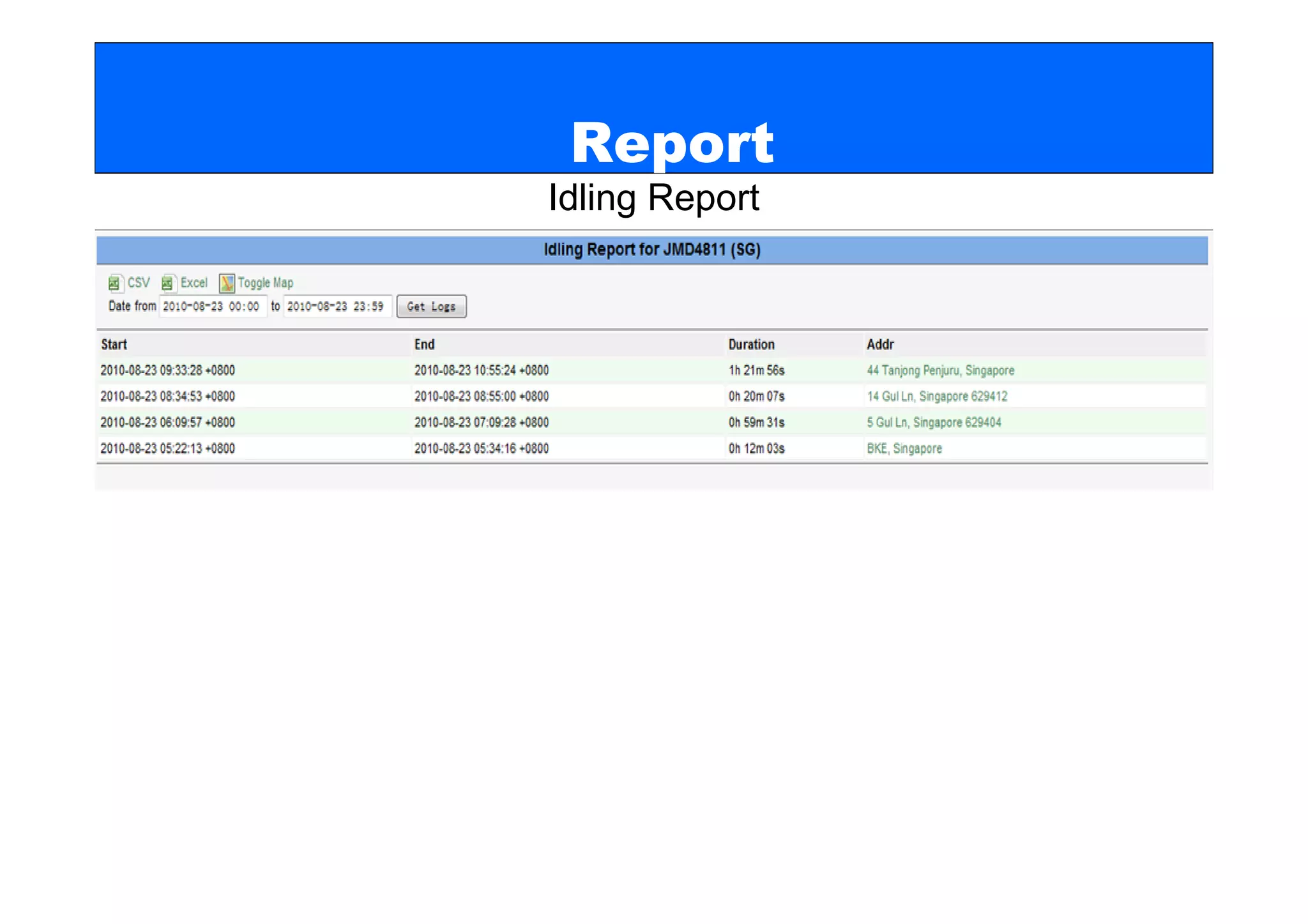The width and height of the screenshot is (1308, 924).
Task: Open the BKE, Singapore address link
Action: click(904, 448)
